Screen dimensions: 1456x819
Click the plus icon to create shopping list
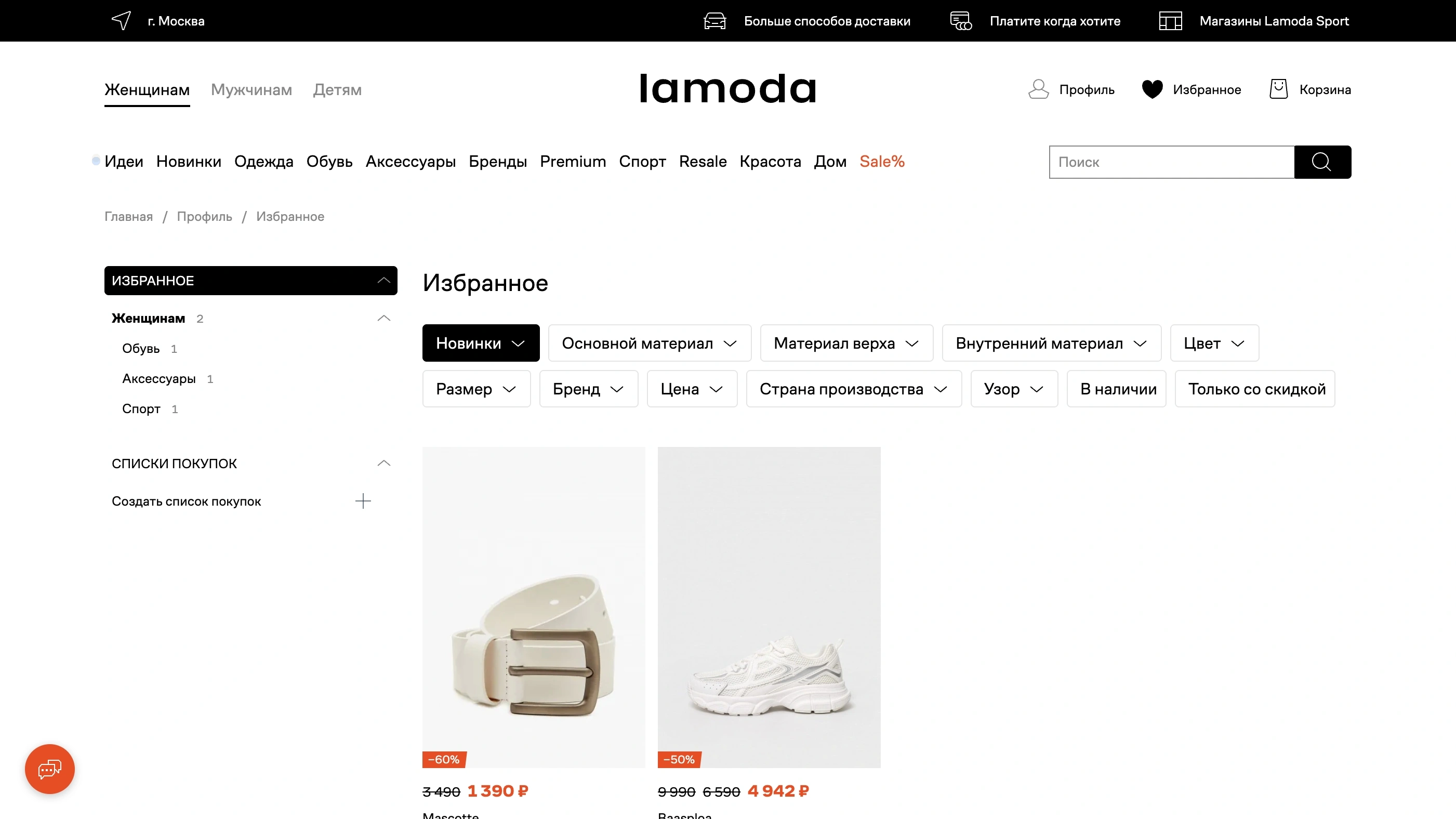363,501
